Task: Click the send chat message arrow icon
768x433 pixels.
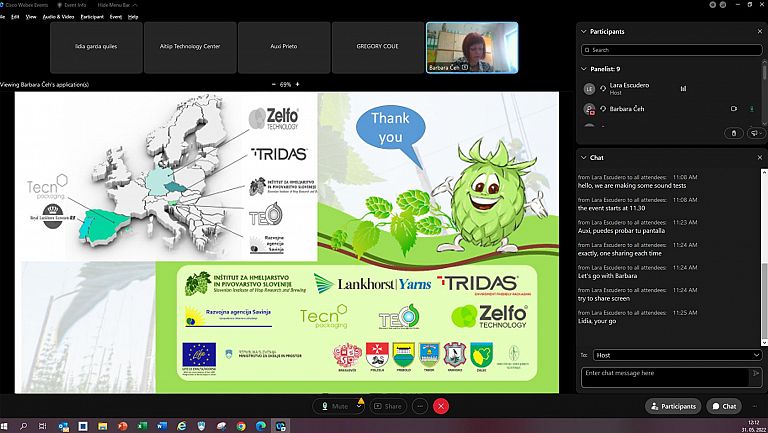Action: 756,374
